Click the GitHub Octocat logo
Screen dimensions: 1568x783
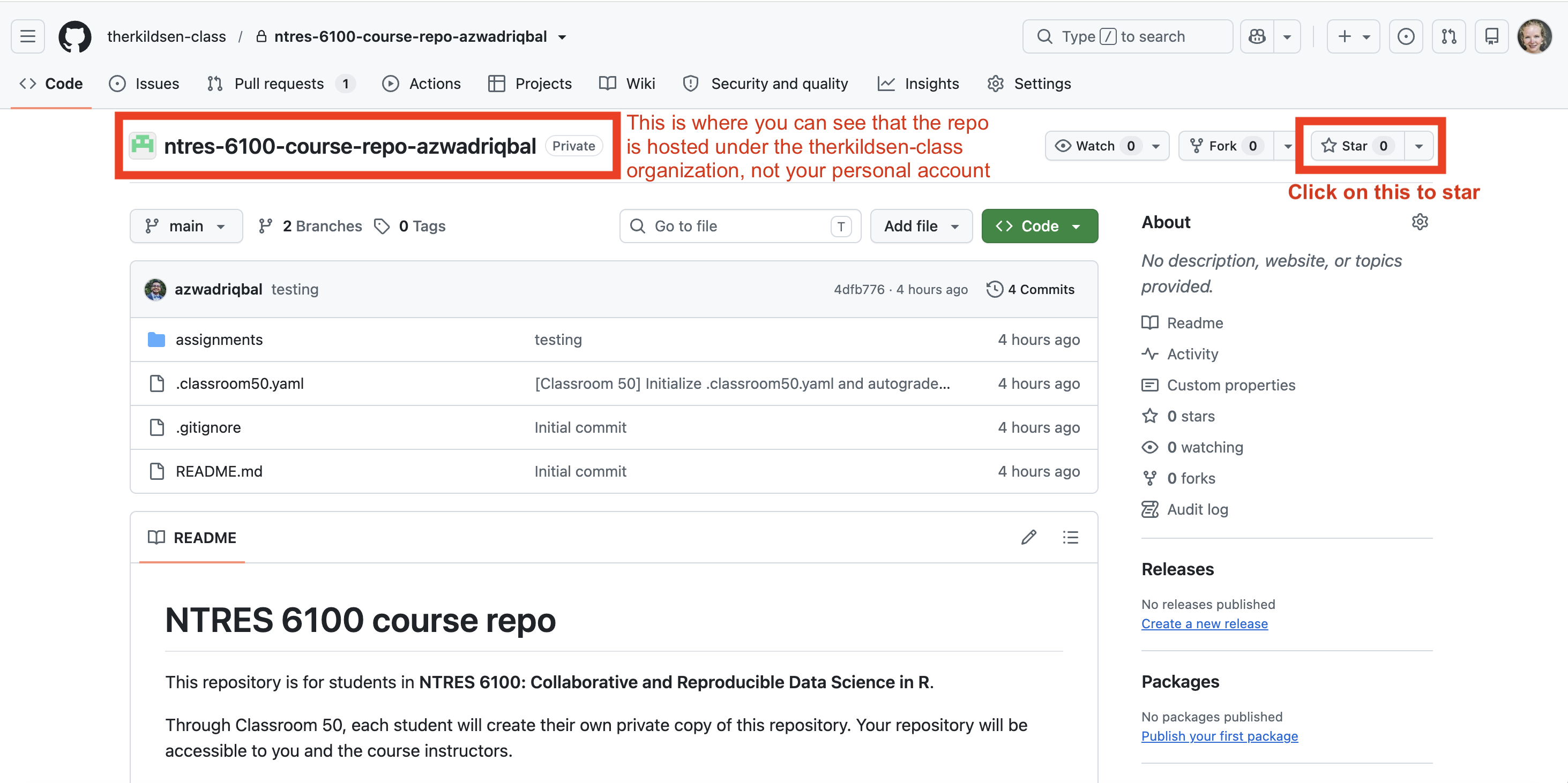(x=75, y=36)
